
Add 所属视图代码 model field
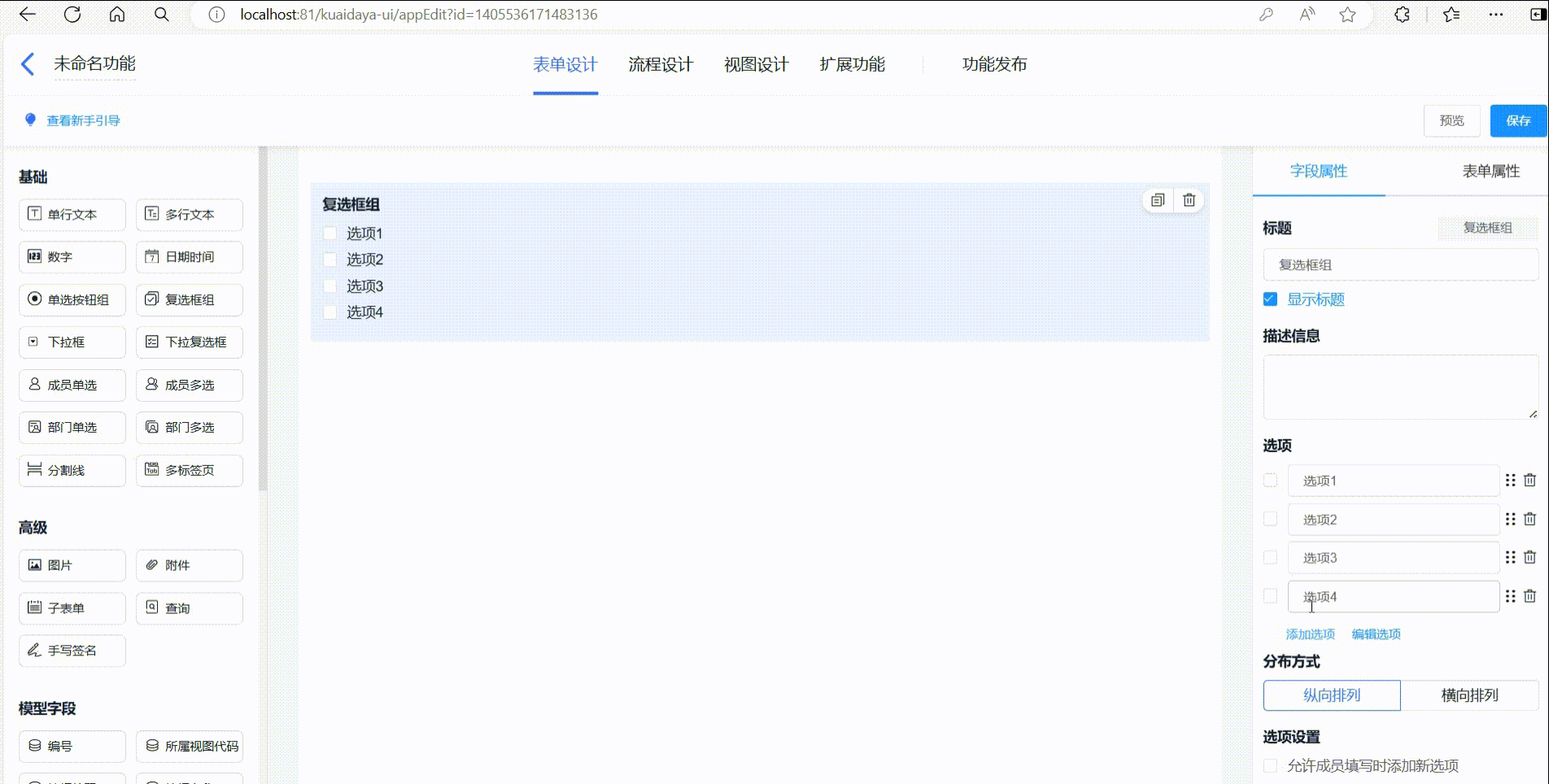tap(190, 747)
